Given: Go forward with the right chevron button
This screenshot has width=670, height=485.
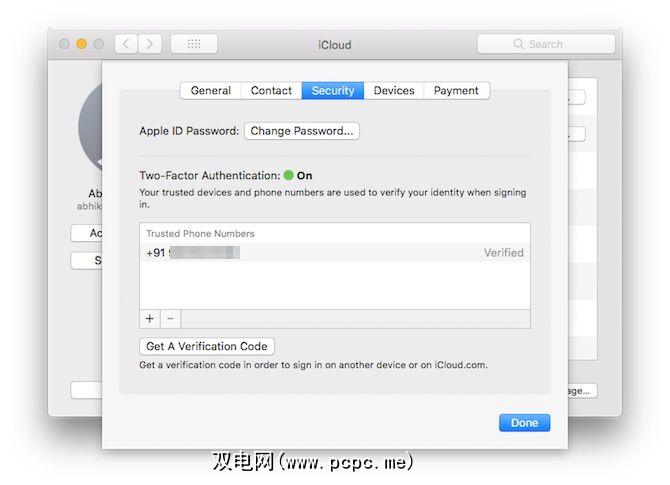Looking at the screenshot, I should click(x=150, y=44).
